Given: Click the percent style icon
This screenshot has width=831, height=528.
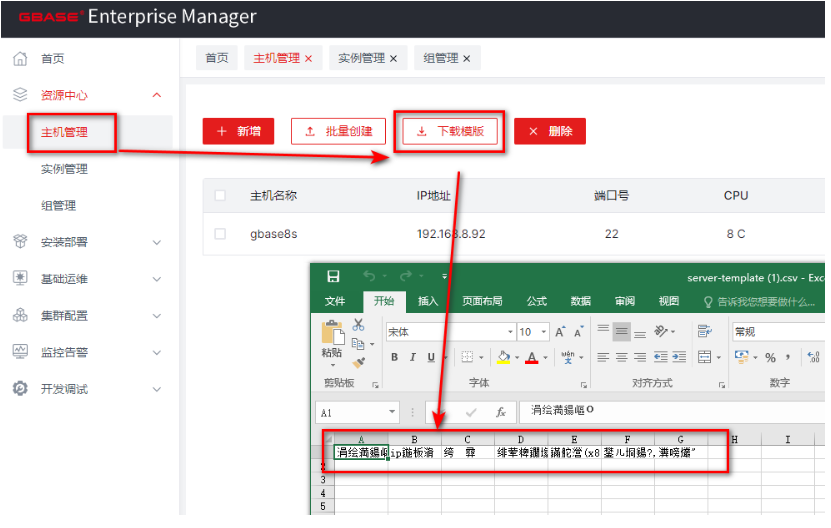Looking at the screenshot, I should tap(770, 357).
